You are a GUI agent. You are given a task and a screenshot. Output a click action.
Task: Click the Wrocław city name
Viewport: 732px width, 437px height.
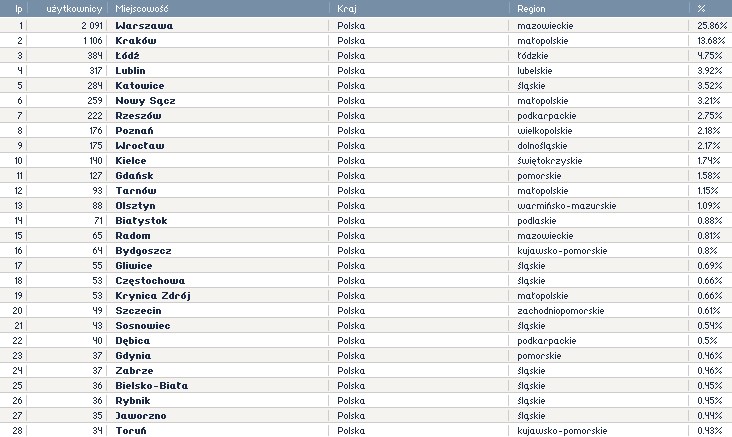140,146
